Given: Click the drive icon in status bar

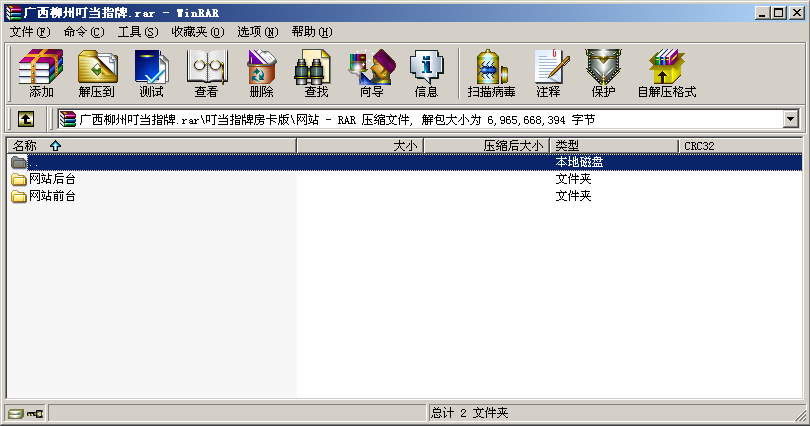Looking at the screenshot, I should tap(16, 413).
